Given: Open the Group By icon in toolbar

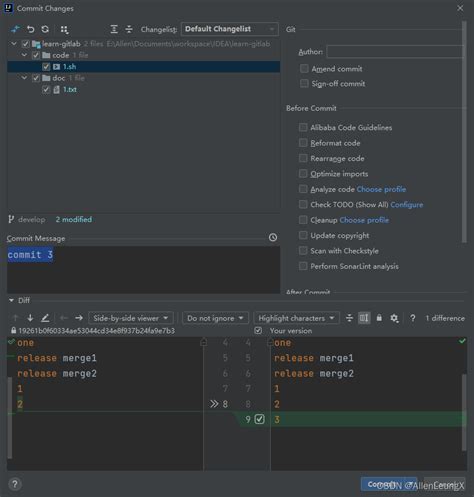Looking at the screenshot, I should click(x=64, y=29).
